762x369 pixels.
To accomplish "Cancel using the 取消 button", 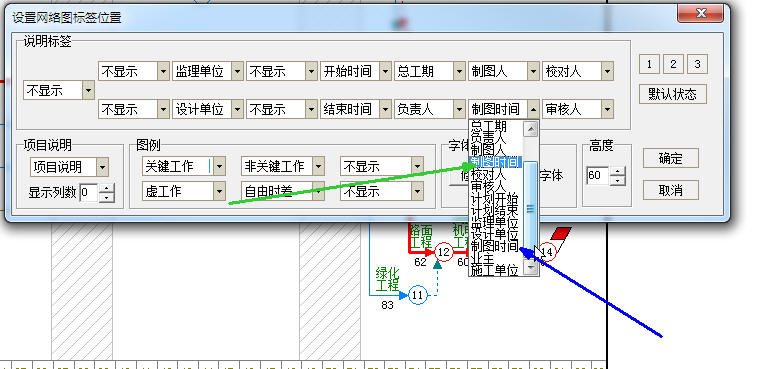I will tap(671, 191).
